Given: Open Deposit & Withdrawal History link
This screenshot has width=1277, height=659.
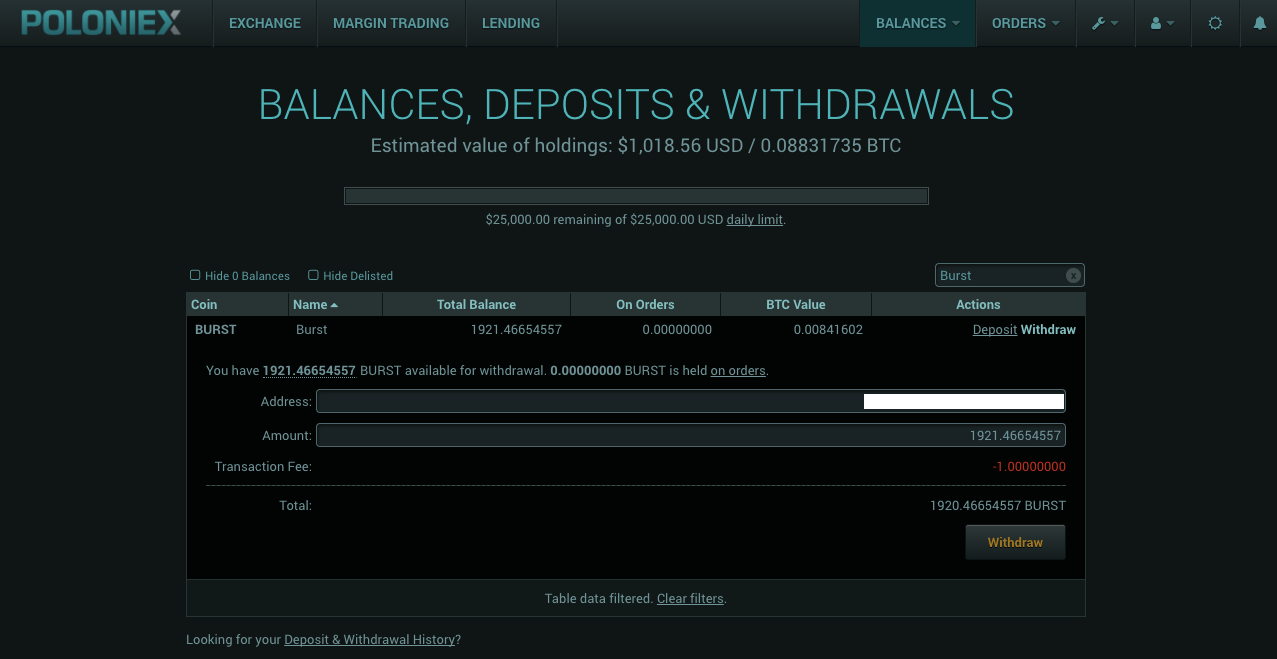Looking at the screenshot, I should (x=370, y=639).
